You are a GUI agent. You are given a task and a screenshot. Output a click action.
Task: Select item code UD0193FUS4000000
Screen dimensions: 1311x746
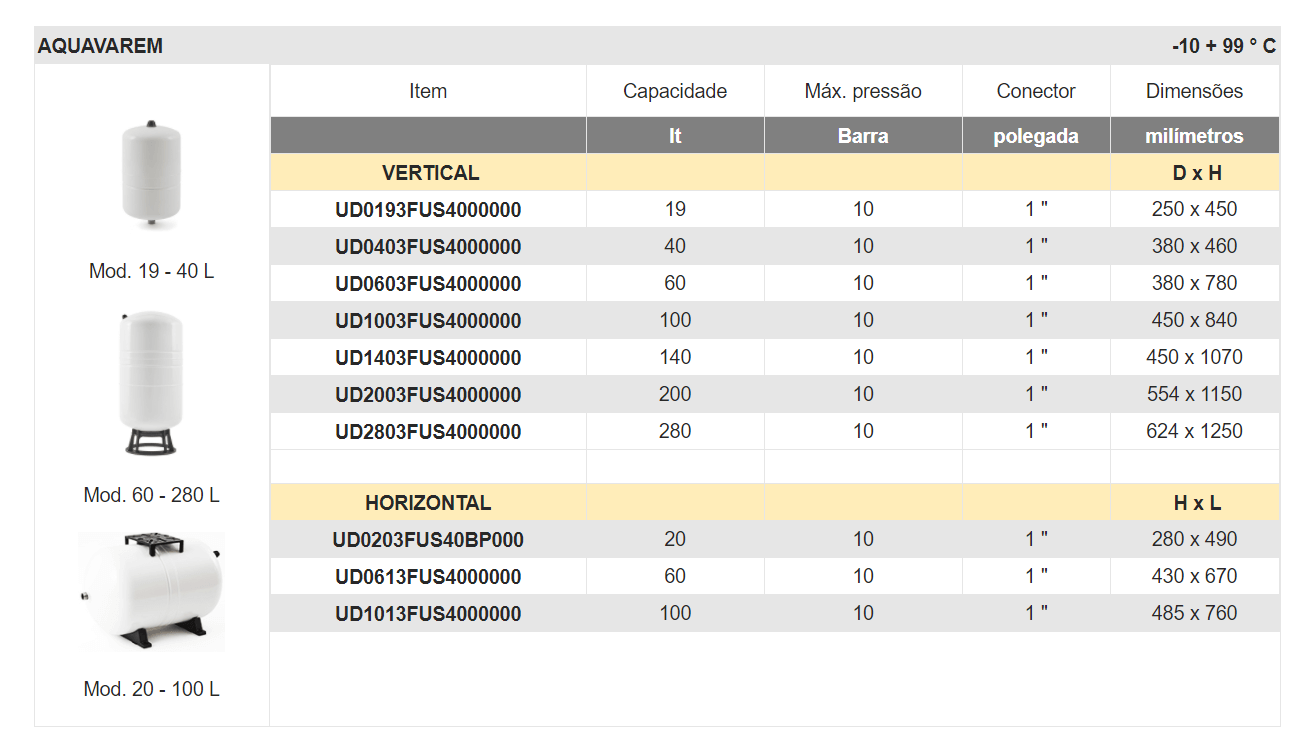point(428,210)
